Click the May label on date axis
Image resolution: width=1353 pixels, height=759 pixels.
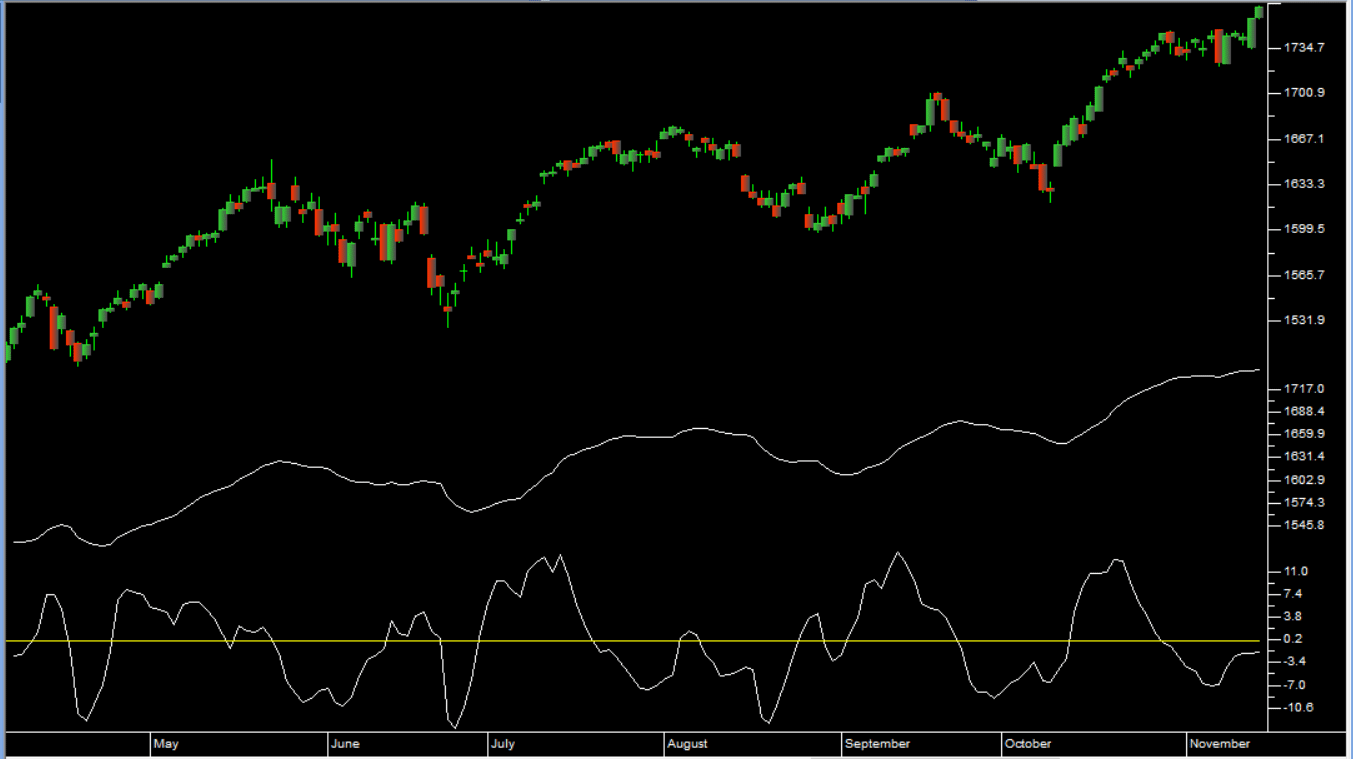click(166, 744)
